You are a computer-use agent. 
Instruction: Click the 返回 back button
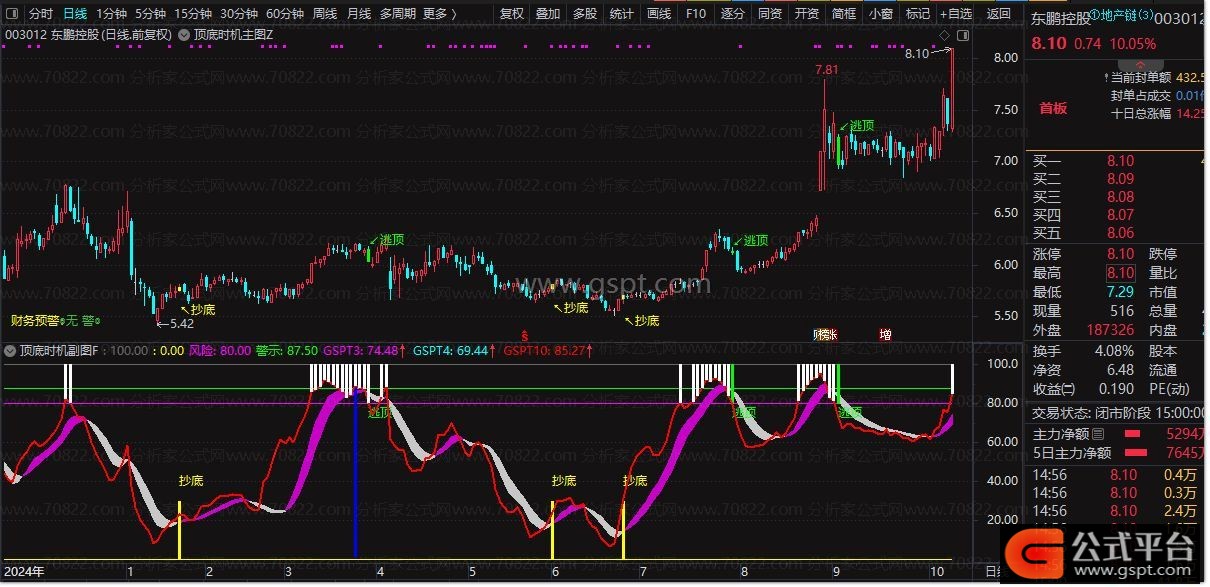(x=998, y=14)
